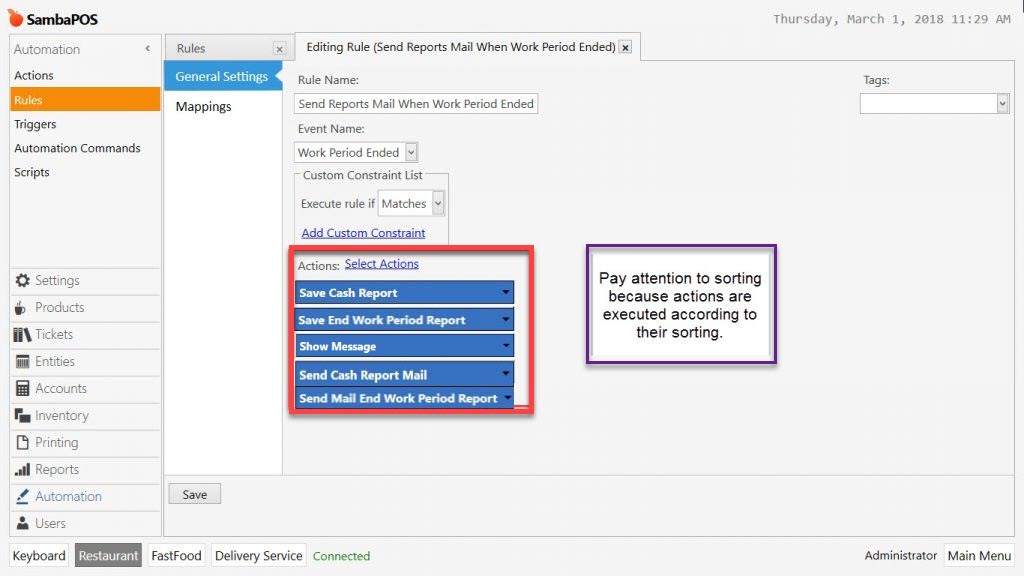
Task: Expand the Event Name dropdown
Action: (409, 152)
